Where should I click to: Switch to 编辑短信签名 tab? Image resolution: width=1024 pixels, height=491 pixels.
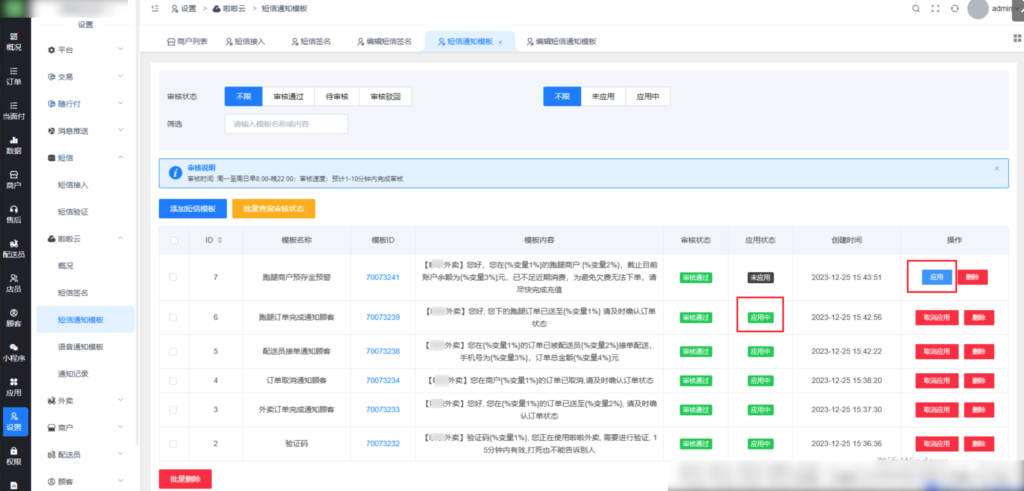[385, 42]
